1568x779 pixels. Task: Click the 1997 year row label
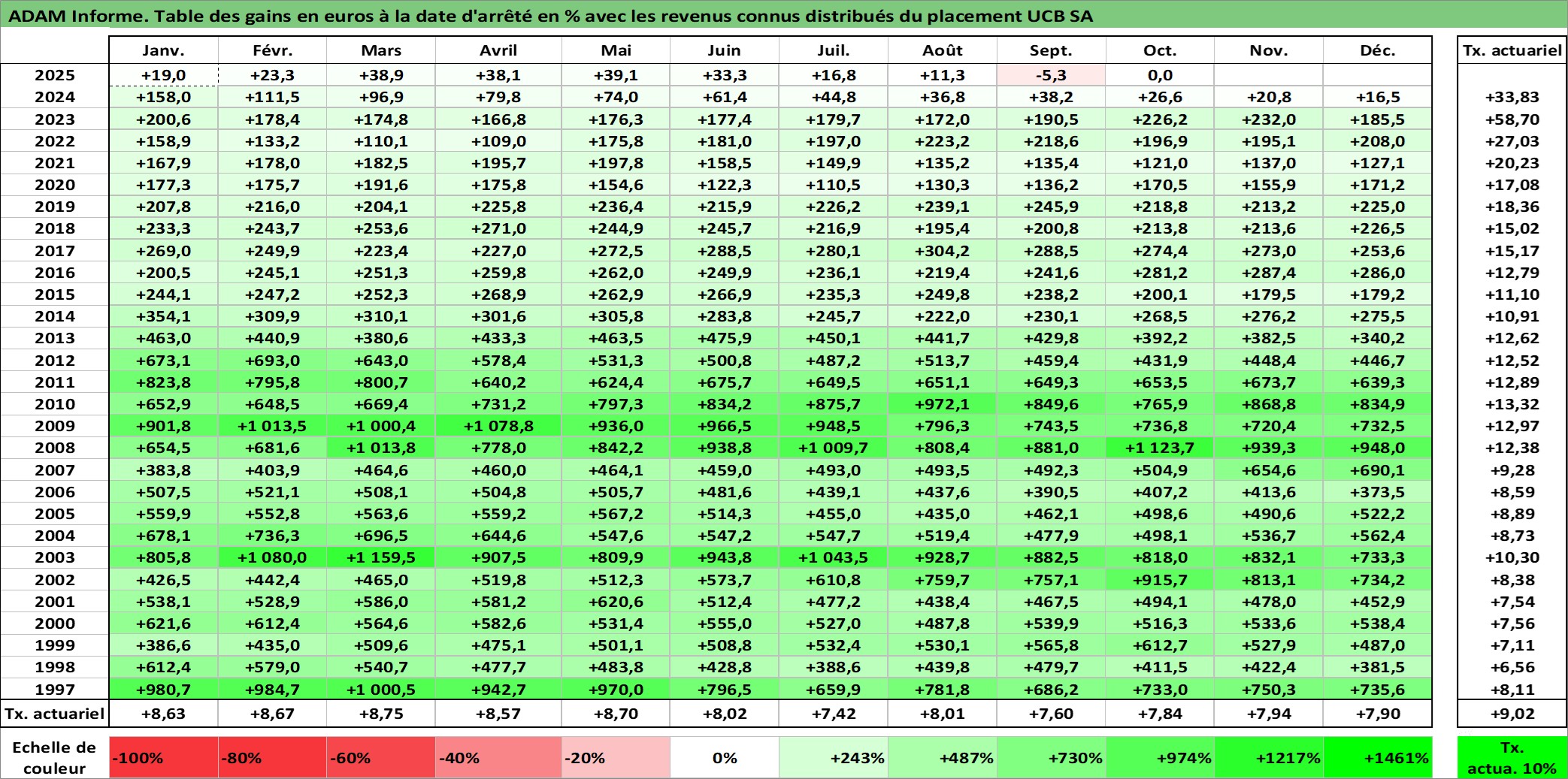click(54, 689)
